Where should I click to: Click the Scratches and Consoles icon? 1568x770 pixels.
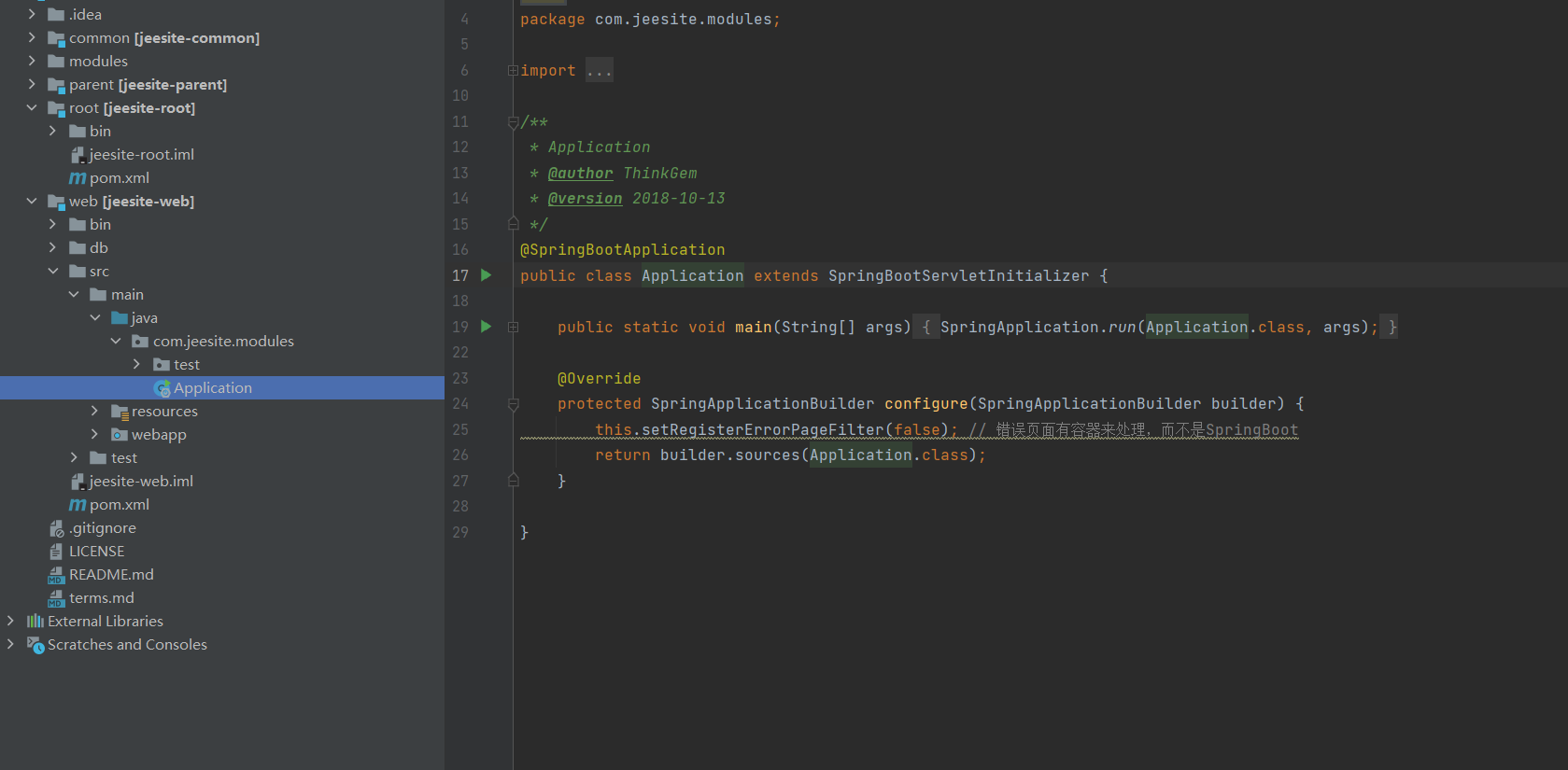click(35, 645)
